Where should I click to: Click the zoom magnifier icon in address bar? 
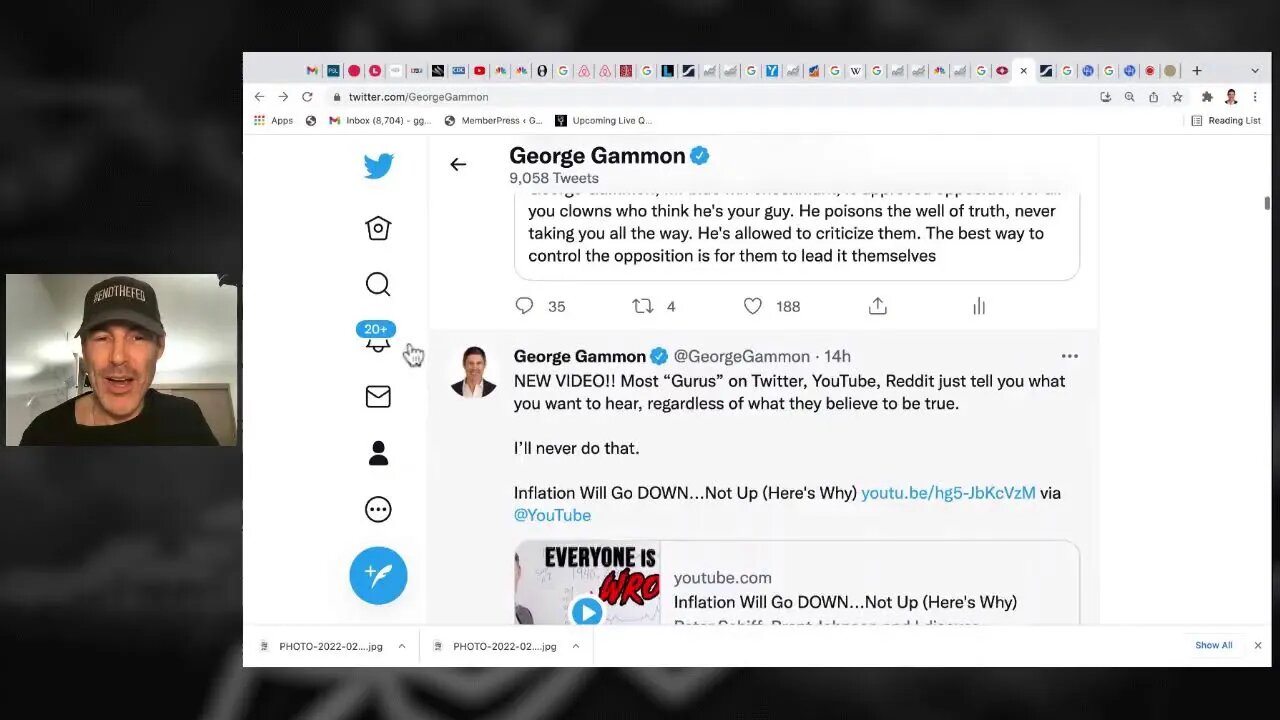coord(1130,97)
